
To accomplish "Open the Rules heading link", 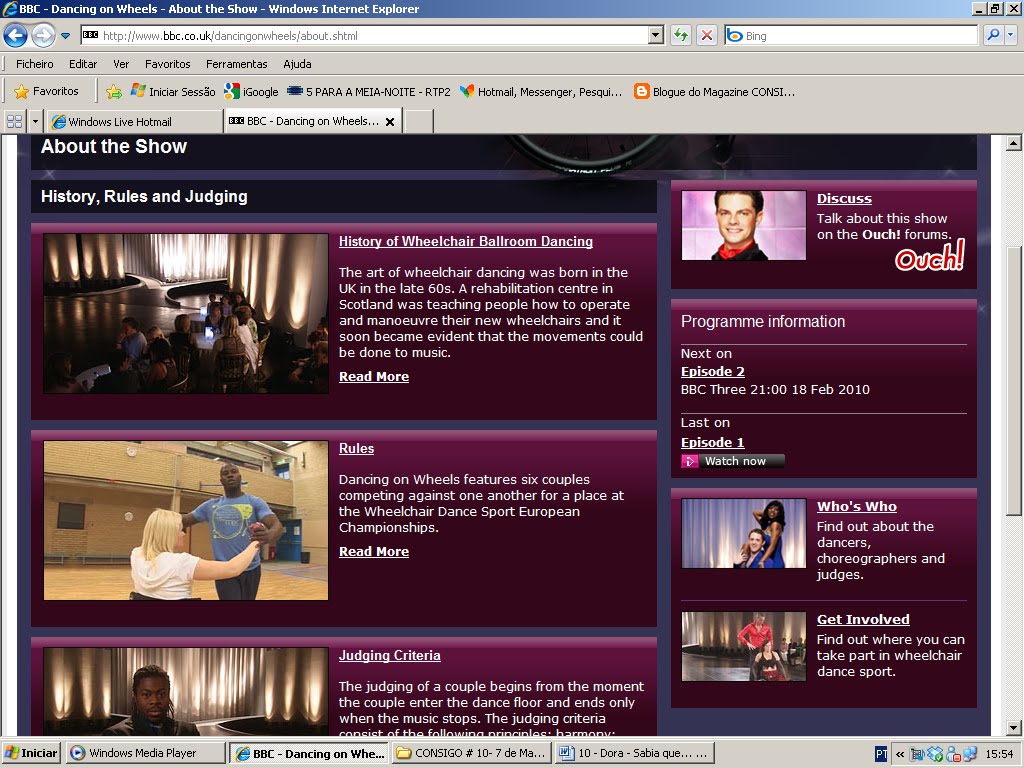I will 356,448.
